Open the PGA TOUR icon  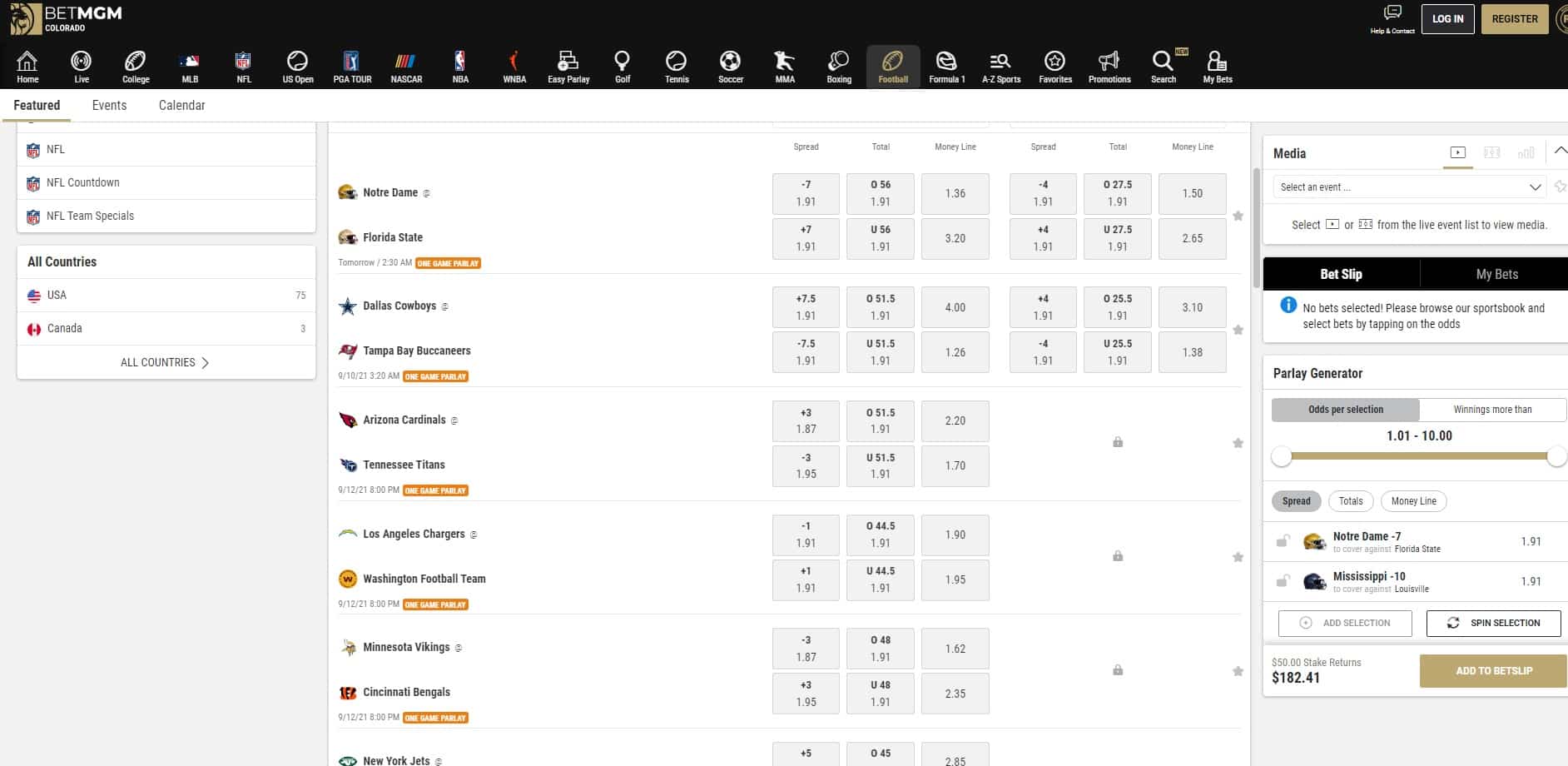click(x=352, y=67)
